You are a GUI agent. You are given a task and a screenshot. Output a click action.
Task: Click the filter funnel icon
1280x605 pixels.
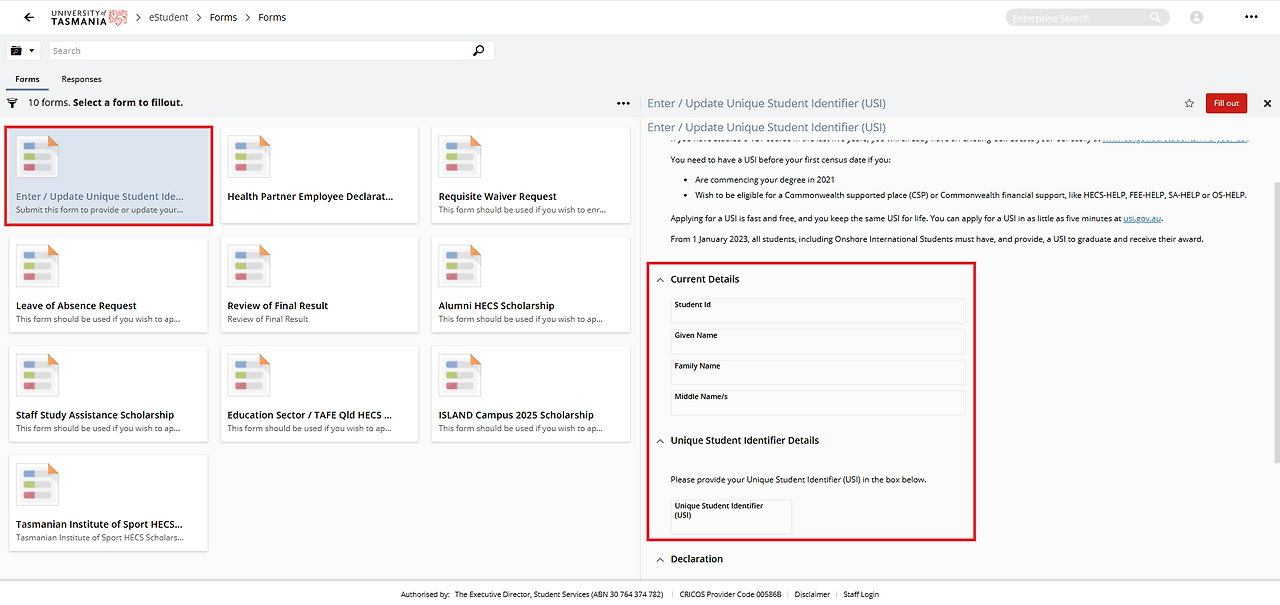(13, 103)
